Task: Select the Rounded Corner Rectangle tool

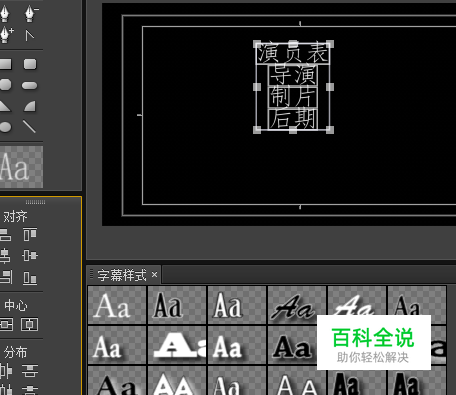Action: pos(30,64)
